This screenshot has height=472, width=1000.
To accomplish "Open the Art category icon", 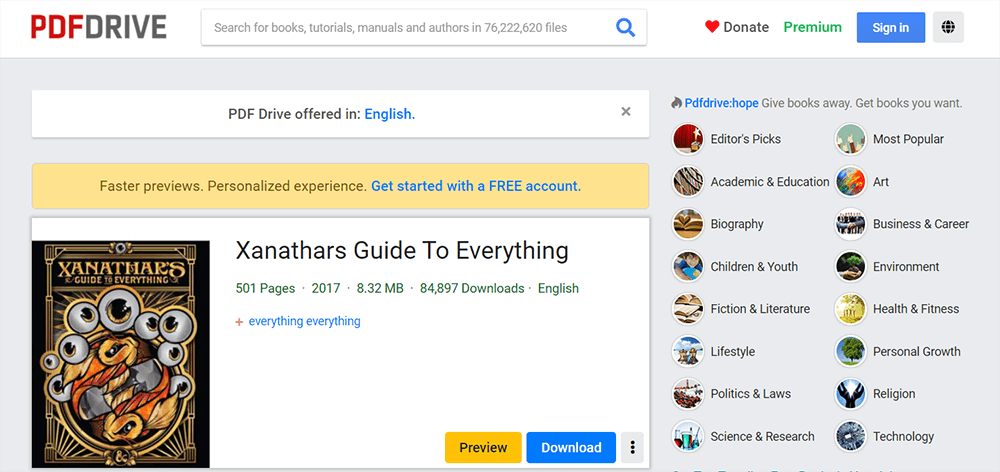I will pyautogui.click(x=850, y=182).
